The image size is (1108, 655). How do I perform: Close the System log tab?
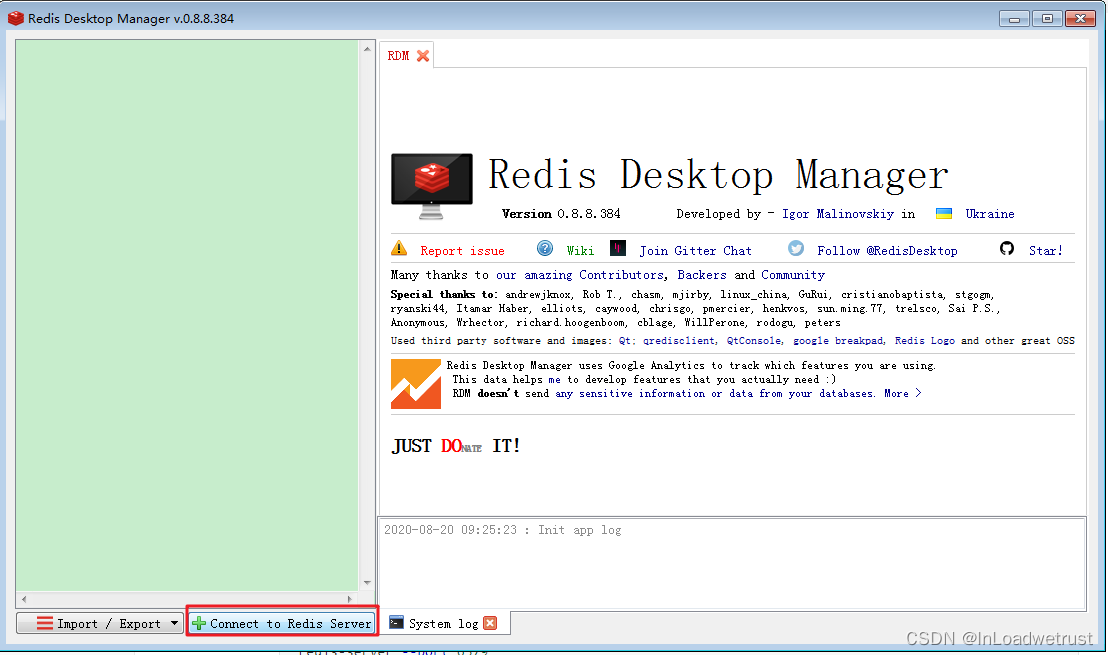tap(490, 622)
